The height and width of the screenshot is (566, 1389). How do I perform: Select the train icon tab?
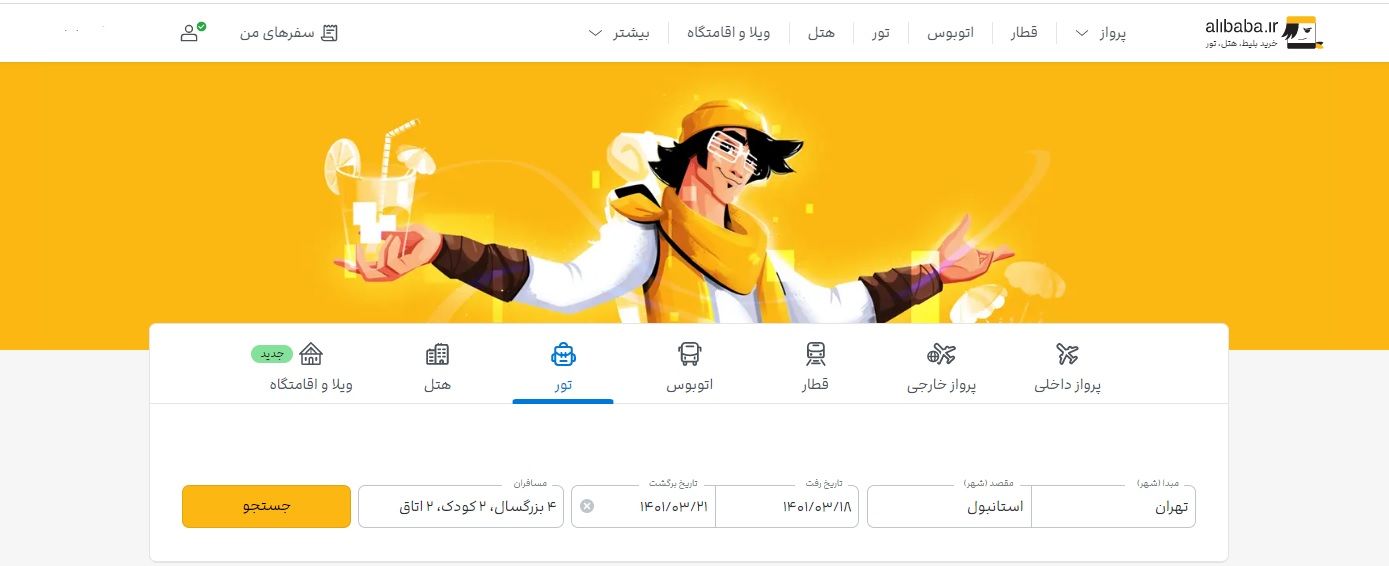pos(815,354)
